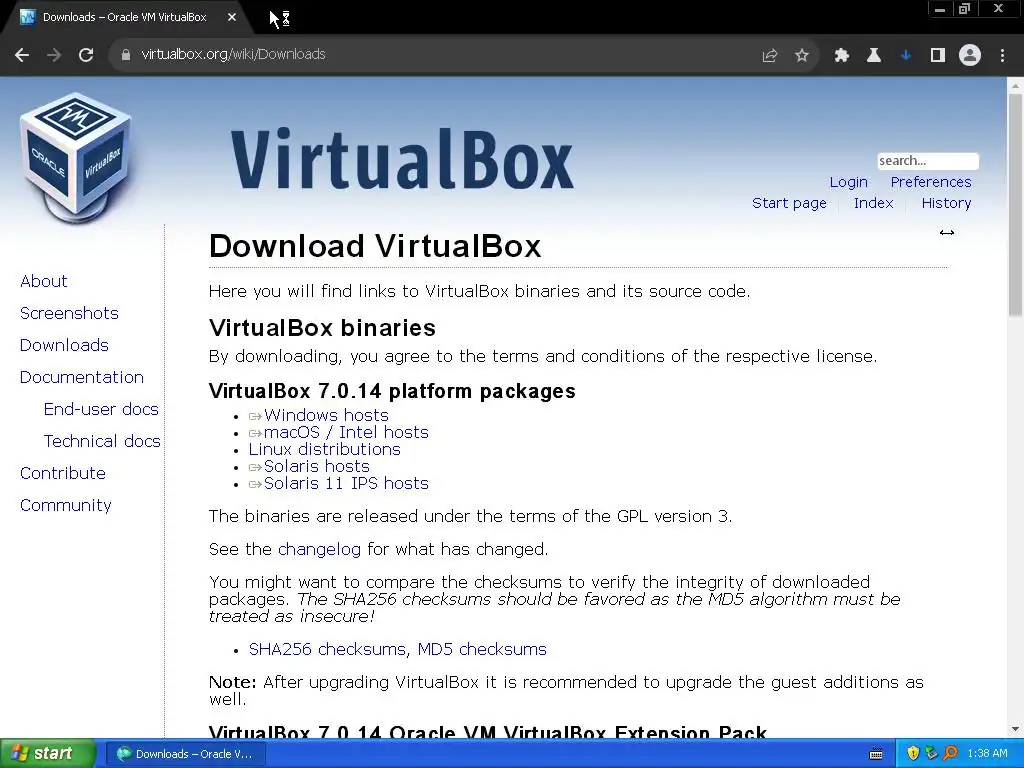Viewport: 1024px width, 768px height.
Task: Download the Solaris 11 IPS hosts package
Action: pos(346,483)
